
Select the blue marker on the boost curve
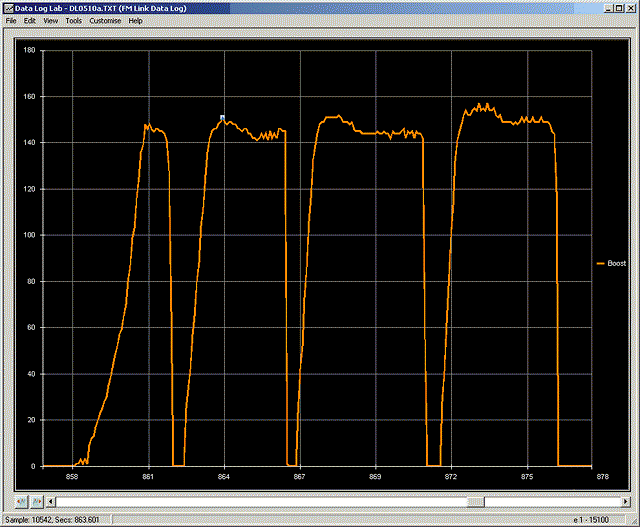pos(222,118)
